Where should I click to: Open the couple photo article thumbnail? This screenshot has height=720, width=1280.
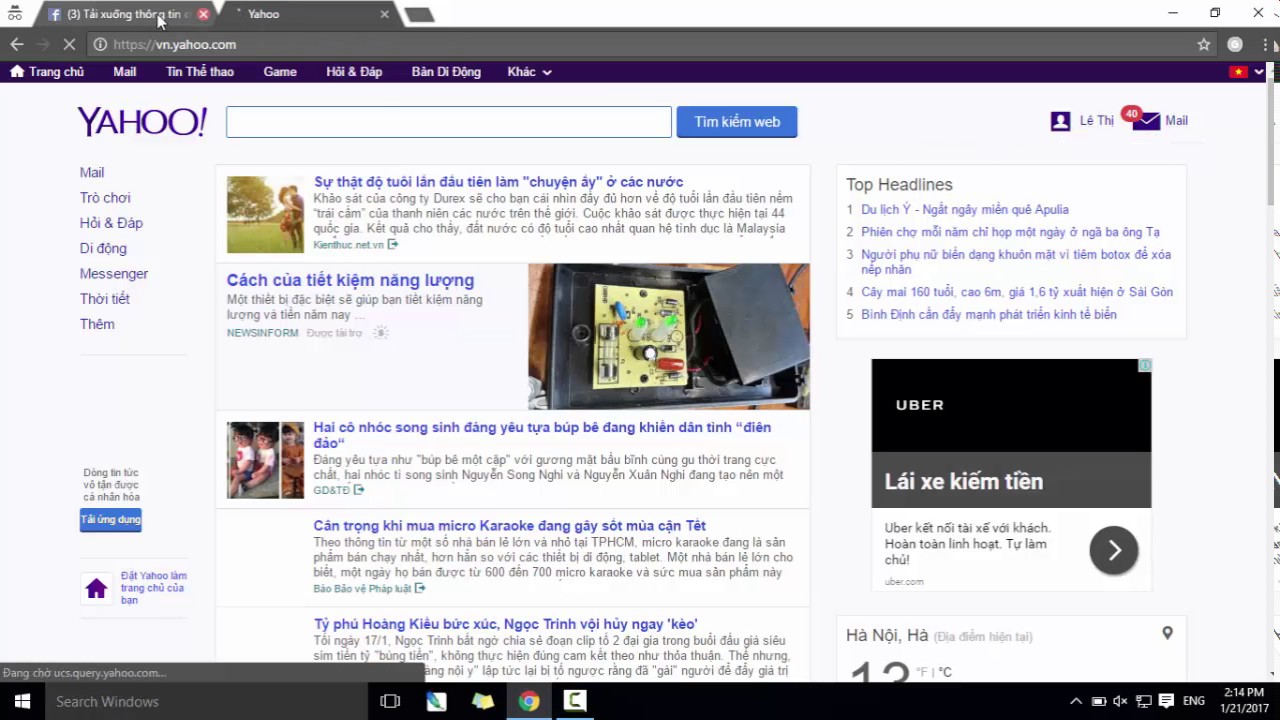pos(265,215)
